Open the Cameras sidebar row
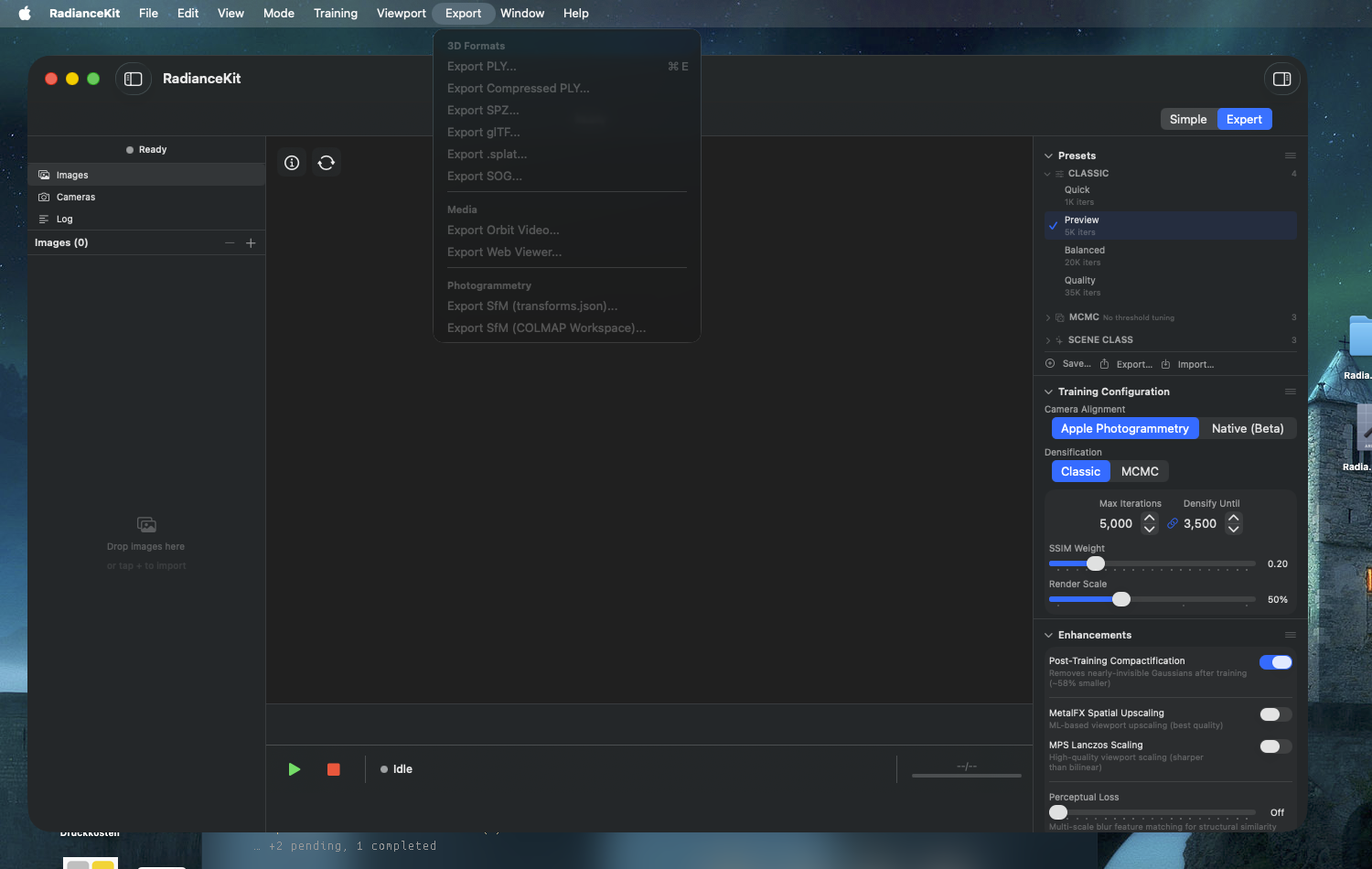The image size is (1372, 869). coord(146,197)
